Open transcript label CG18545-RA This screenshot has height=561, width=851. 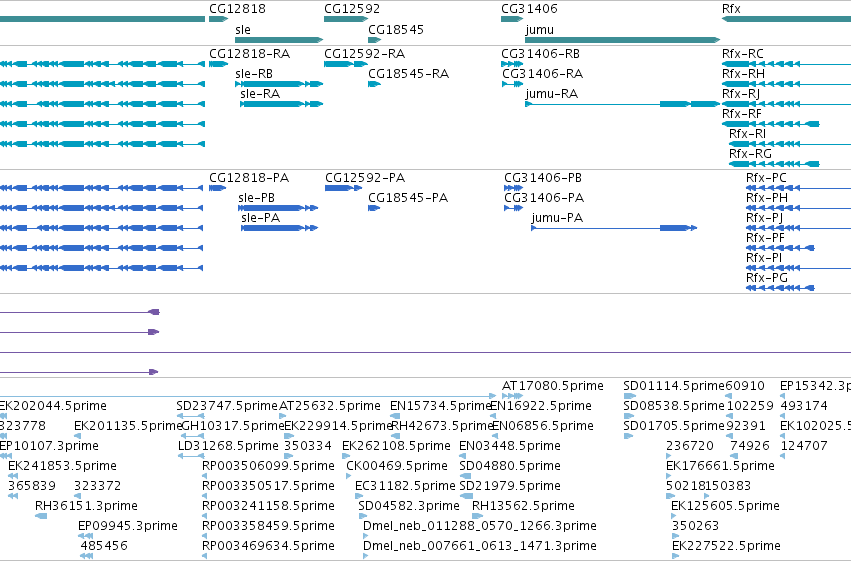click(x=408, y=73)
